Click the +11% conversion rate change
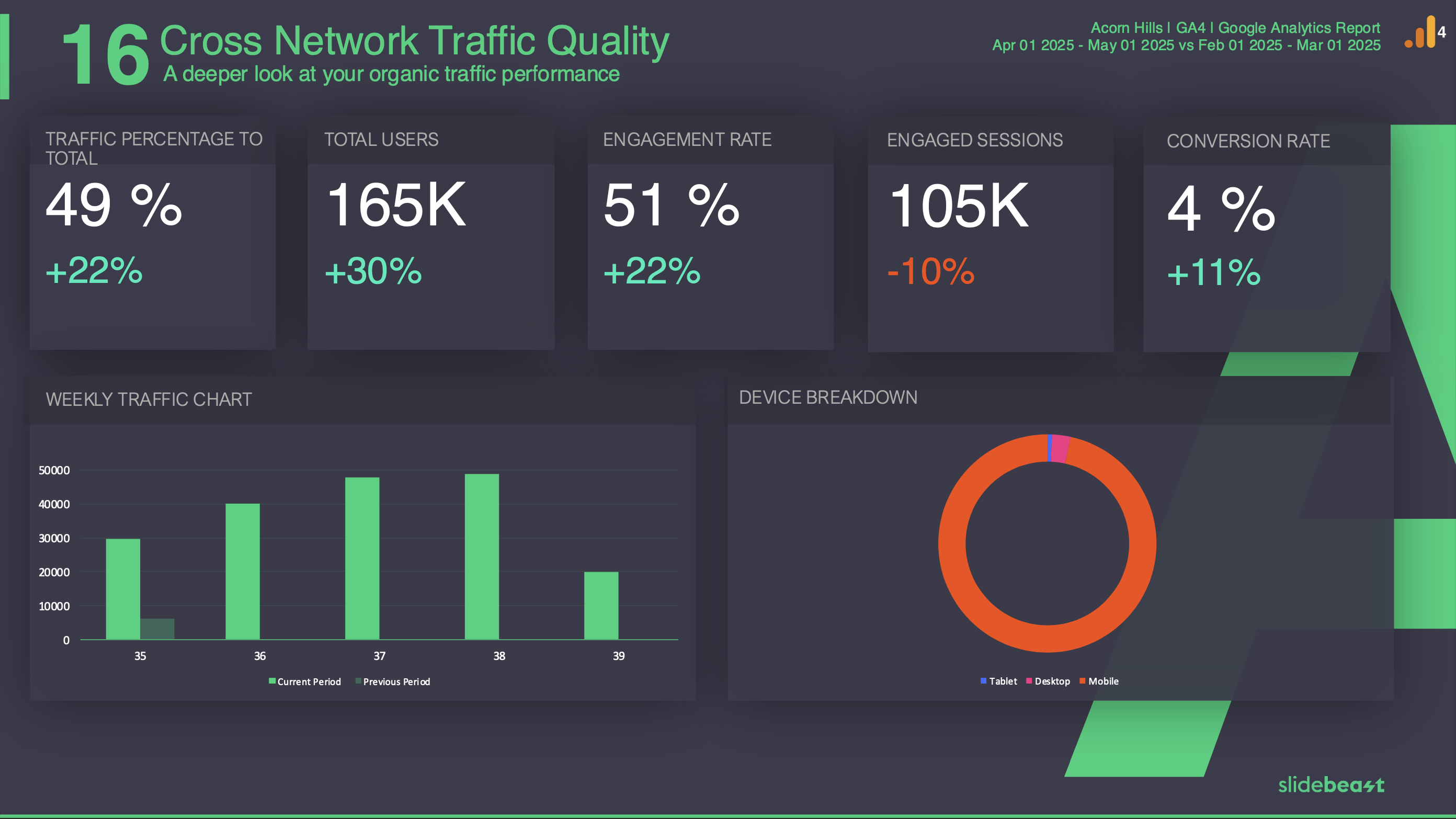This screenshot has width=1456, height=819. (1213, 273)
